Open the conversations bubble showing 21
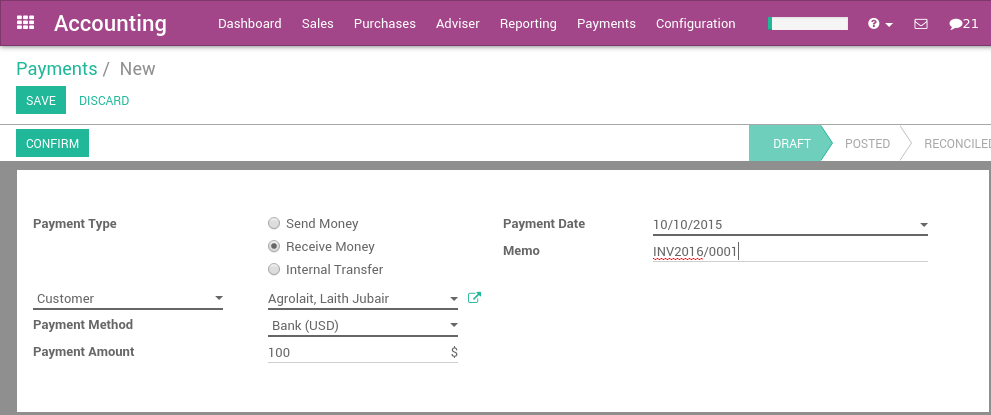The height and width of the screenshot is (415, 991). click(963, 24)
